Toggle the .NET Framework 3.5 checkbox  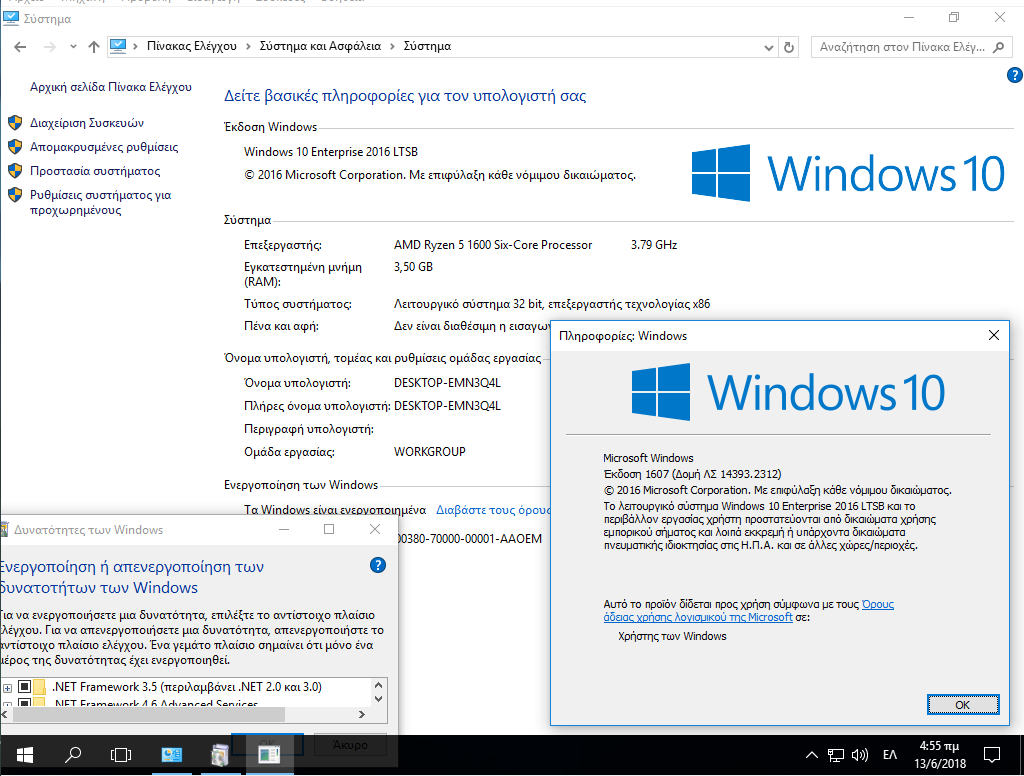tap(24, 687)
